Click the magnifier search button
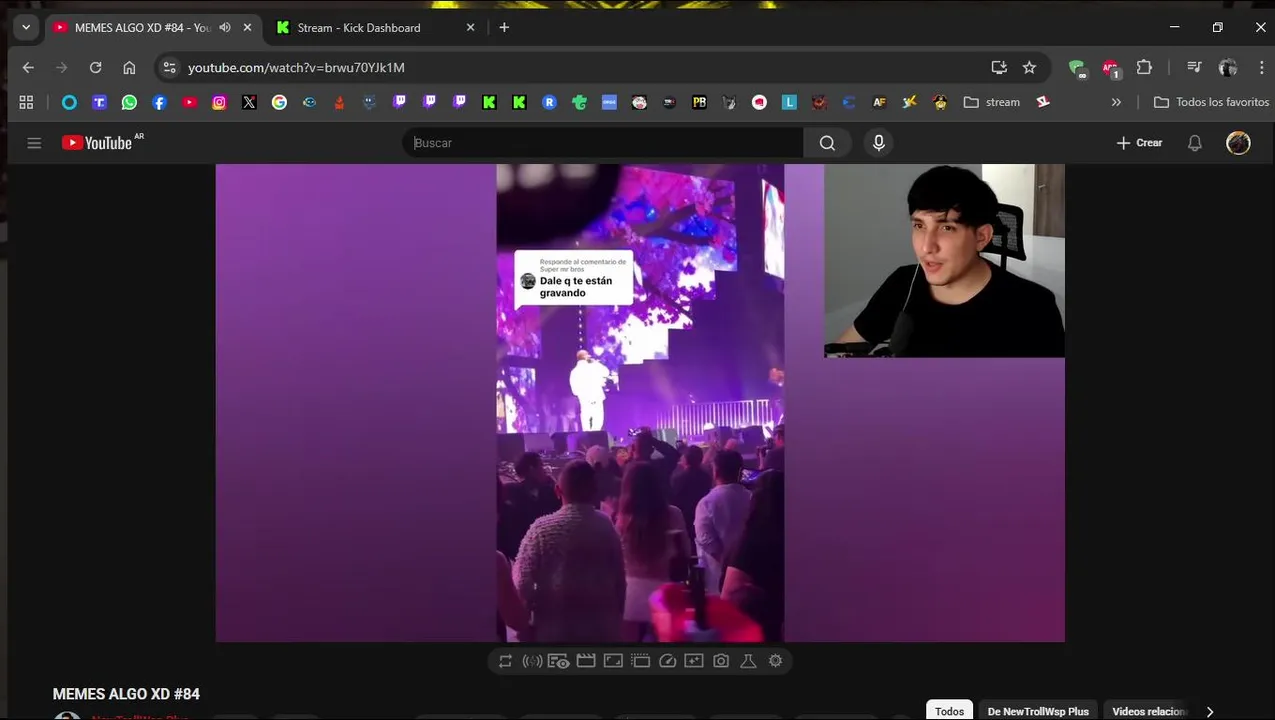This screenshot has height=720, width=1275. coord(827,143)
